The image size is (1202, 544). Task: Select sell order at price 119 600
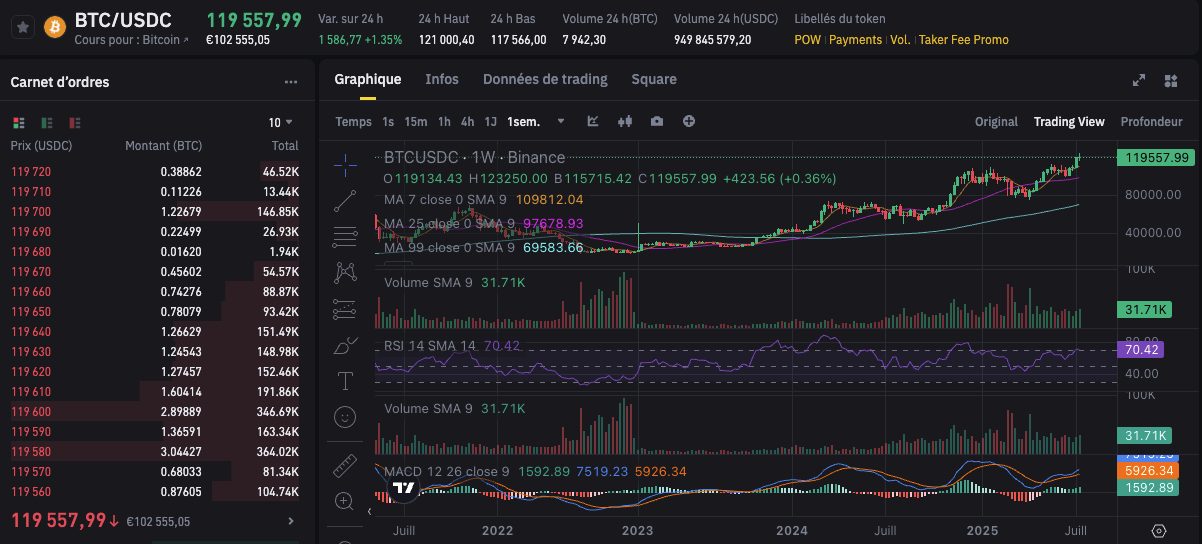coord(155,412)
